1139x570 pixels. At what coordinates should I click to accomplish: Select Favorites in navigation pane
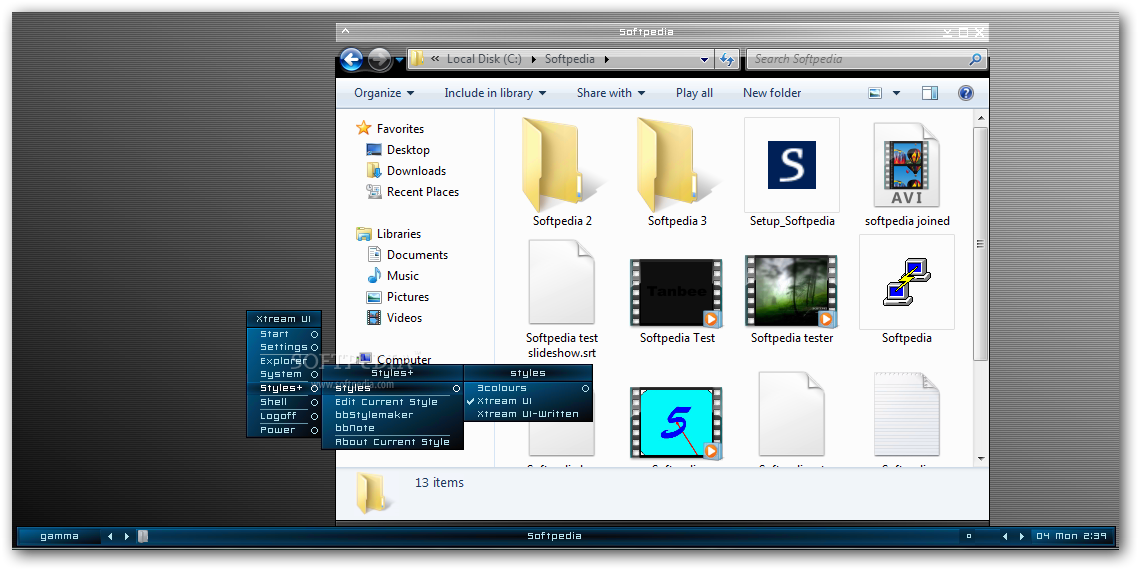coord(400,129)
